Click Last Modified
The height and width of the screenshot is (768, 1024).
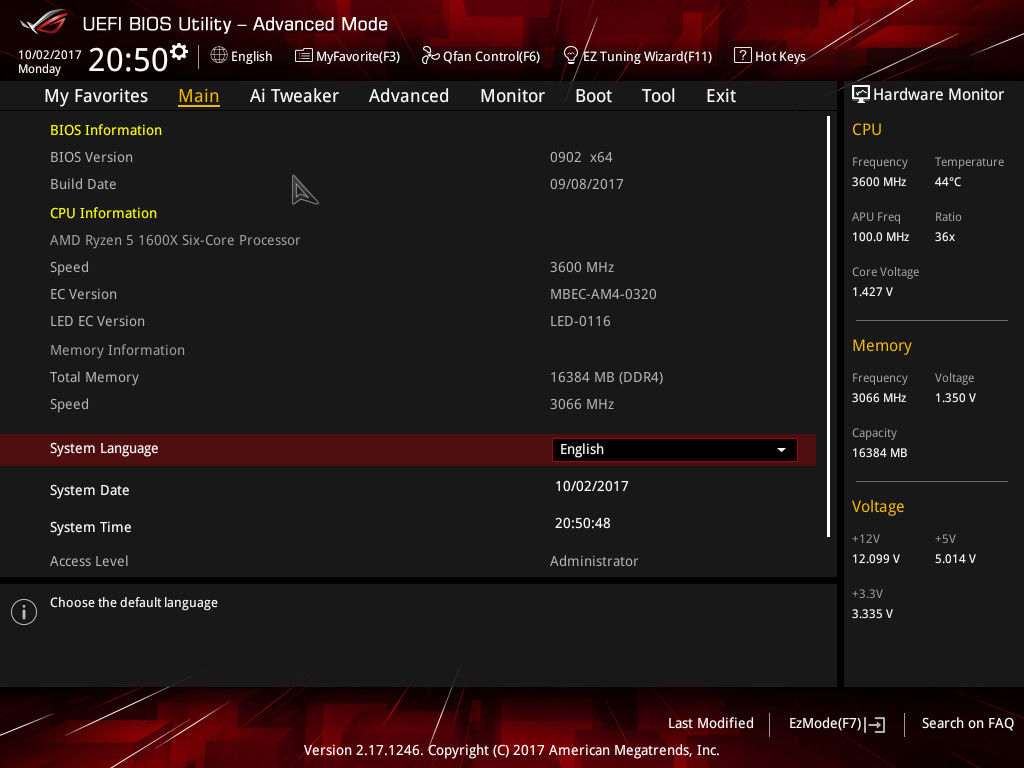(711, 723)
